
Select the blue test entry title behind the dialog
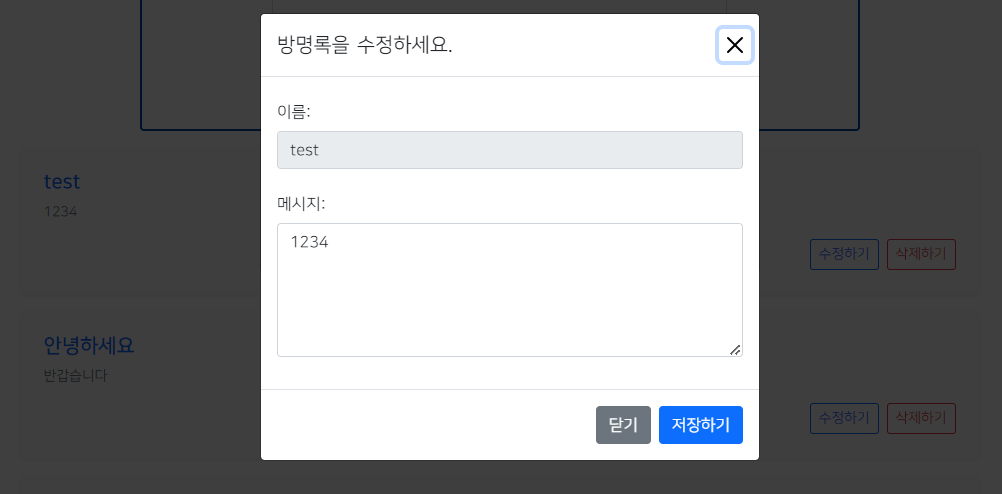[x=62, y=182]
